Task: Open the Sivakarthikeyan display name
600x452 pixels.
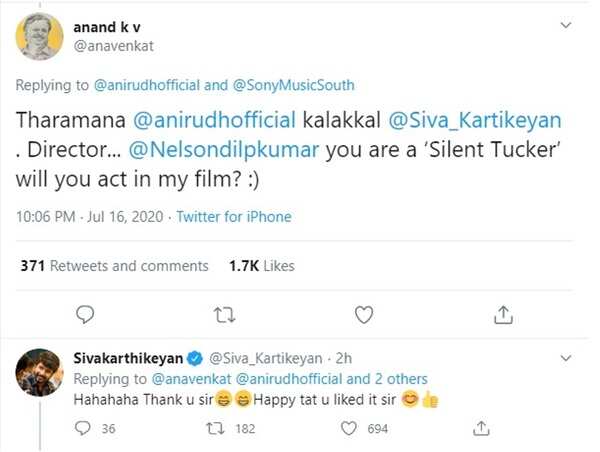Action: (x=124, y=357)
